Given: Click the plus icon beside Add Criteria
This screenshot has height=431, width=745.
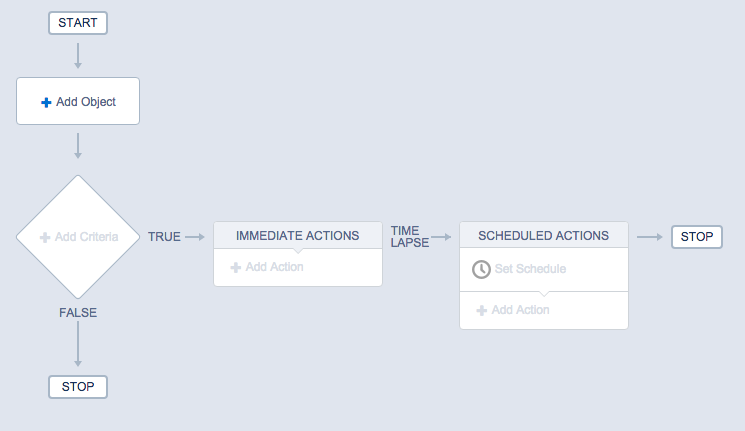Looking at the screenshot, I should (x=45, y=237).
